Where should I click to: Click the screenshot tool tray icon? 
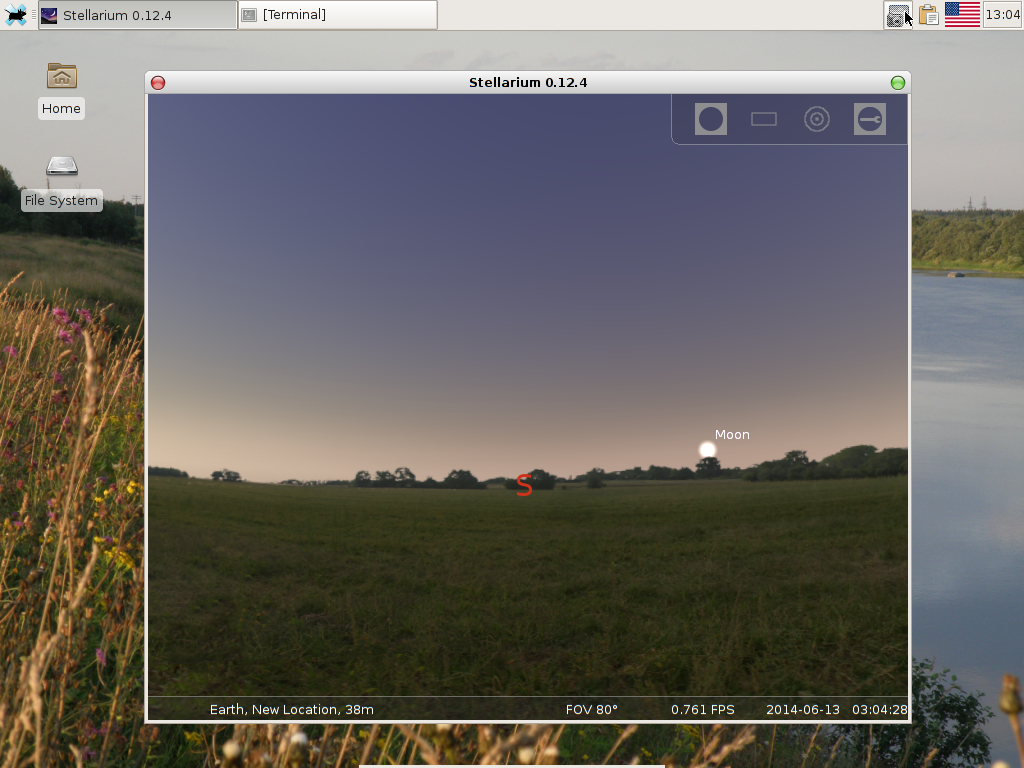point(898,14)
